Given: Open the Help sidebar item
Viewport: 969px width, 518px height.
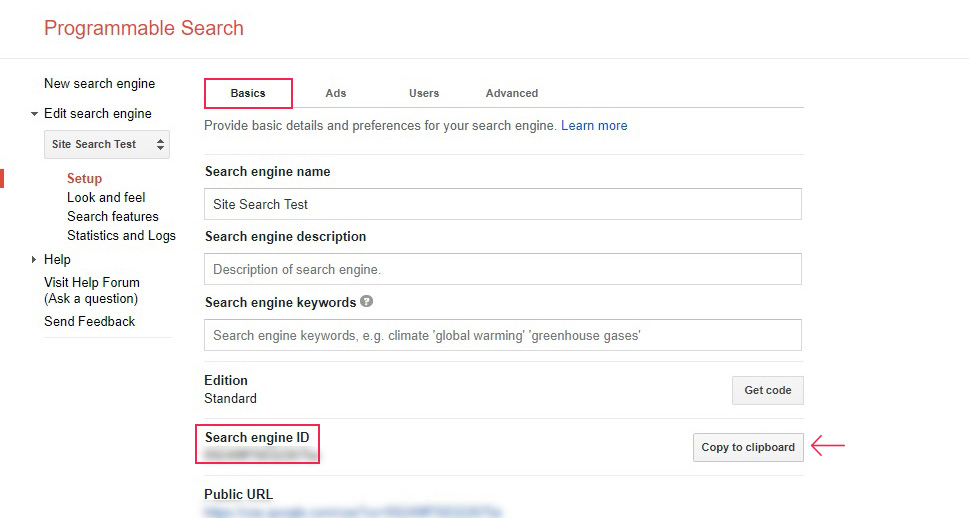Looking at the screenshot, I should [57, 260].
